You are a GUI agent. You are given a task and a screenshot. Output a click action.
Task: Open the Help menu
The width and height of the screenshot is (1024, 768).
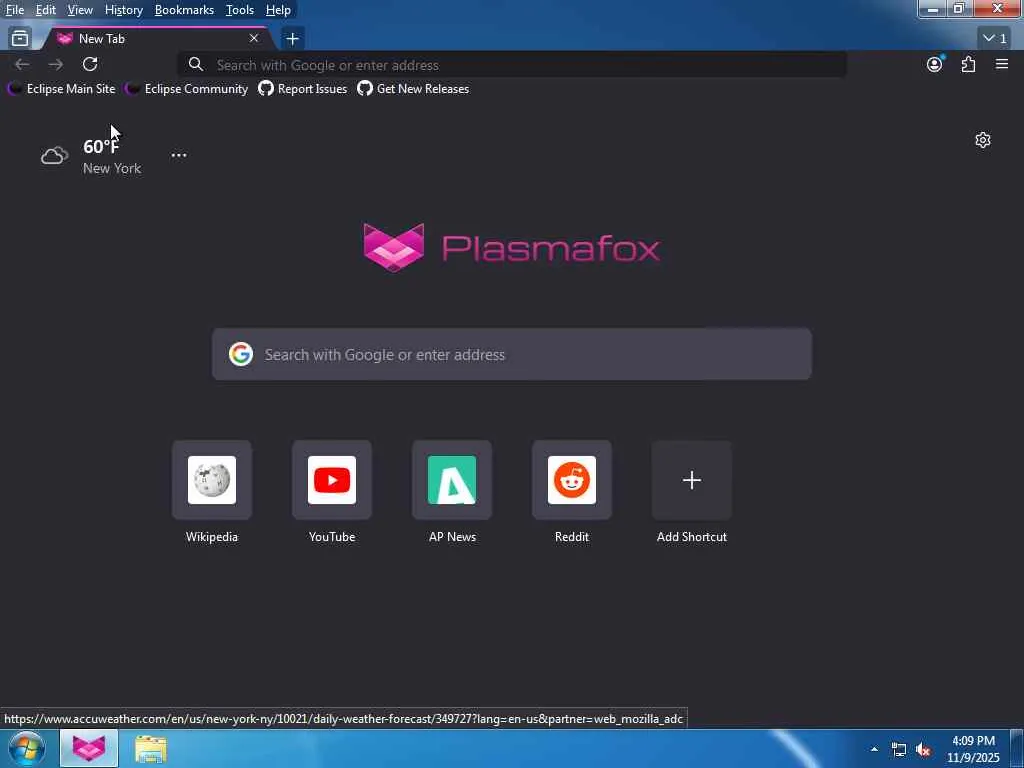[278, 10]
